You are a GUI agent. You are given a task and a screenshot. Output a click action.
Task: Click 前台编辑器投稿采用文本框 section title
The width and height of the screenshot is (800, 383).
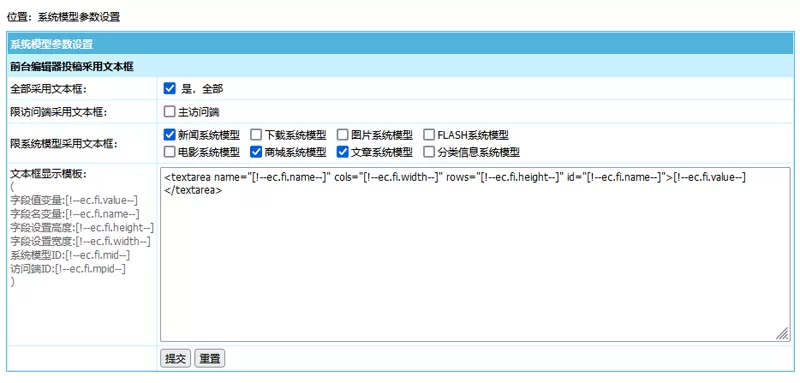(72, 66)
